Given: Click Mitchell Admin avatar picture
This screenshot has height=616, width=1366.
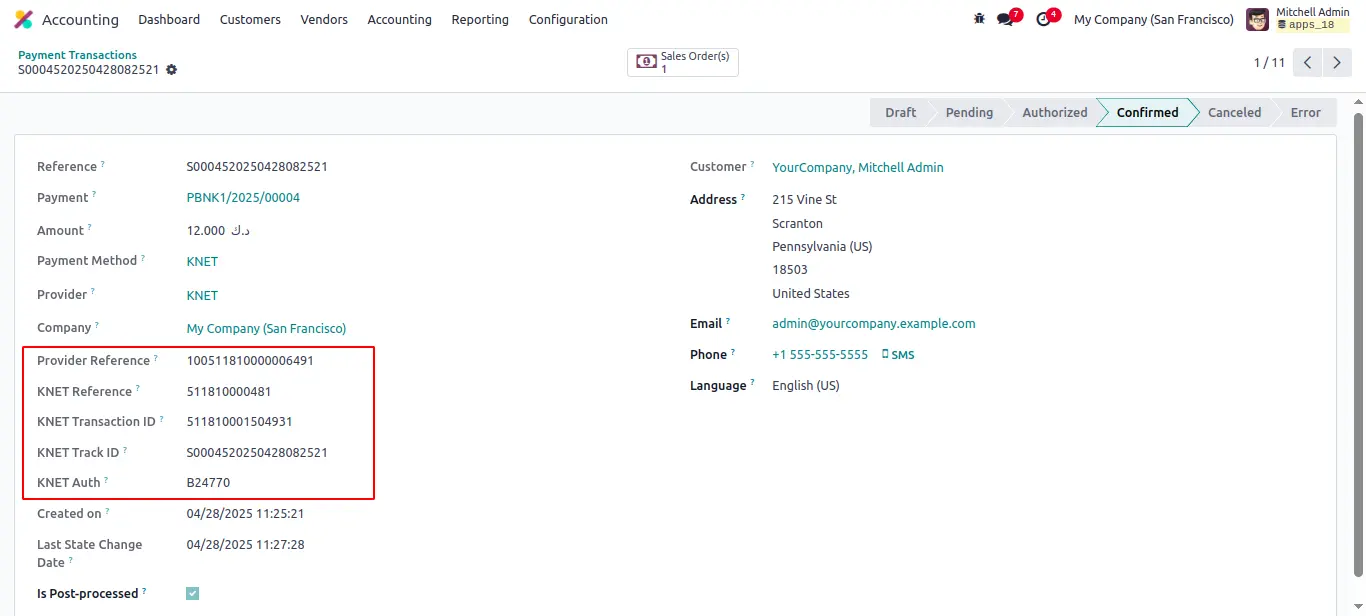Looking at the screenshot, I should click(1257, 19).
